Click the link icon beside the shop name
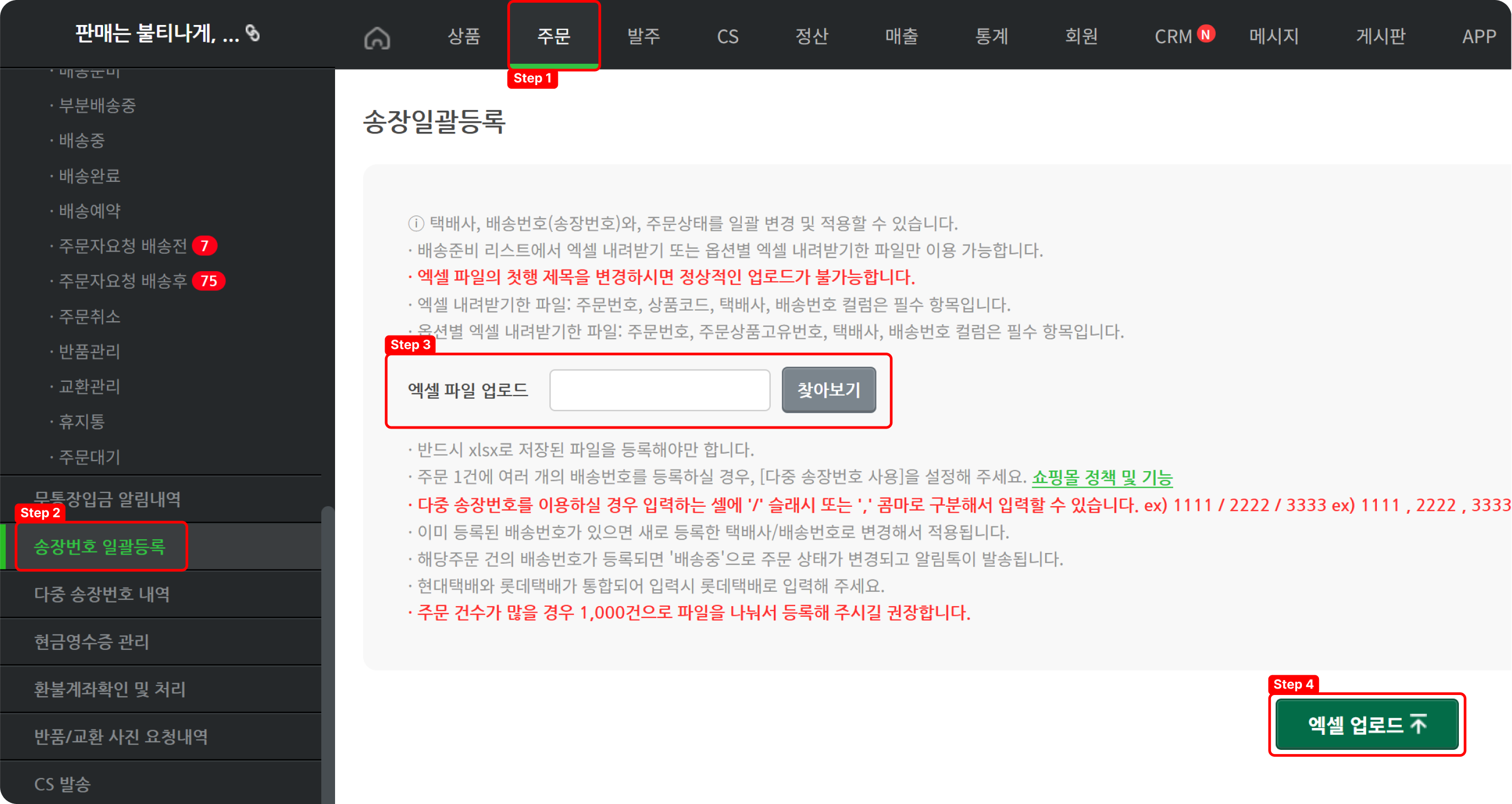The width and height of the screenshot is (1512, 804). 253,33
